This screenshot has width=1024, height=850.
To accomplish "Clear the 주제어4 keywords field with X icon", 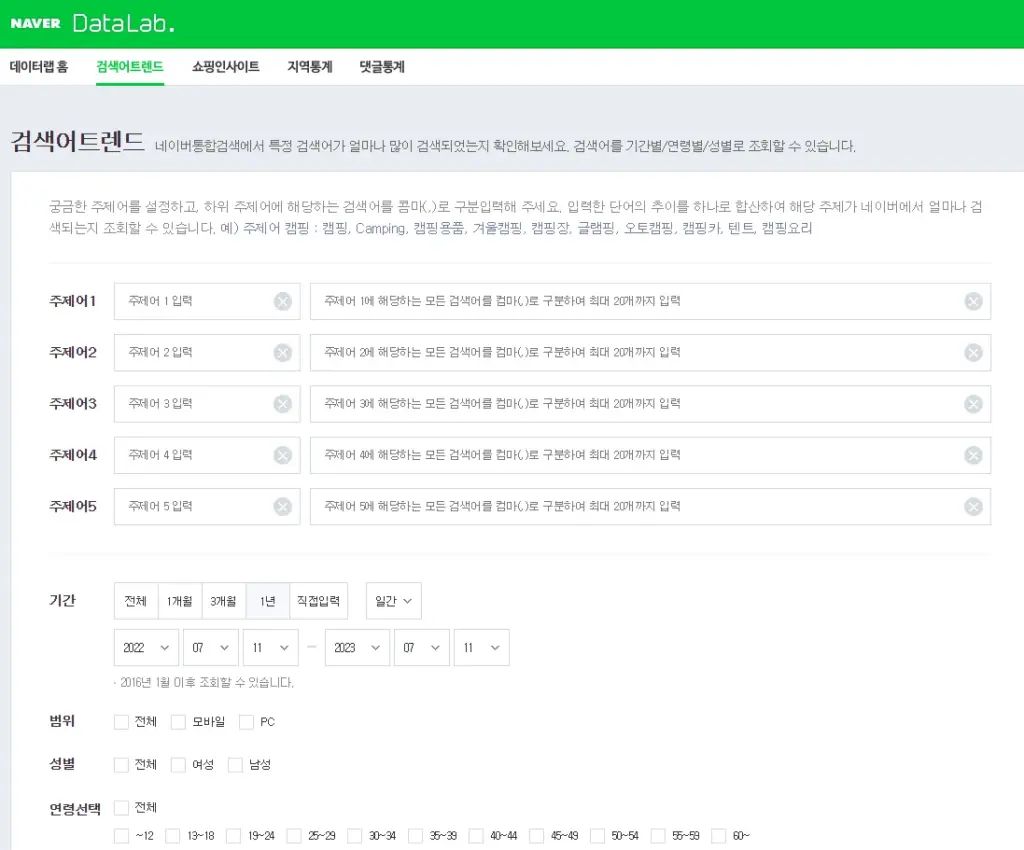I will click(973, 456).
